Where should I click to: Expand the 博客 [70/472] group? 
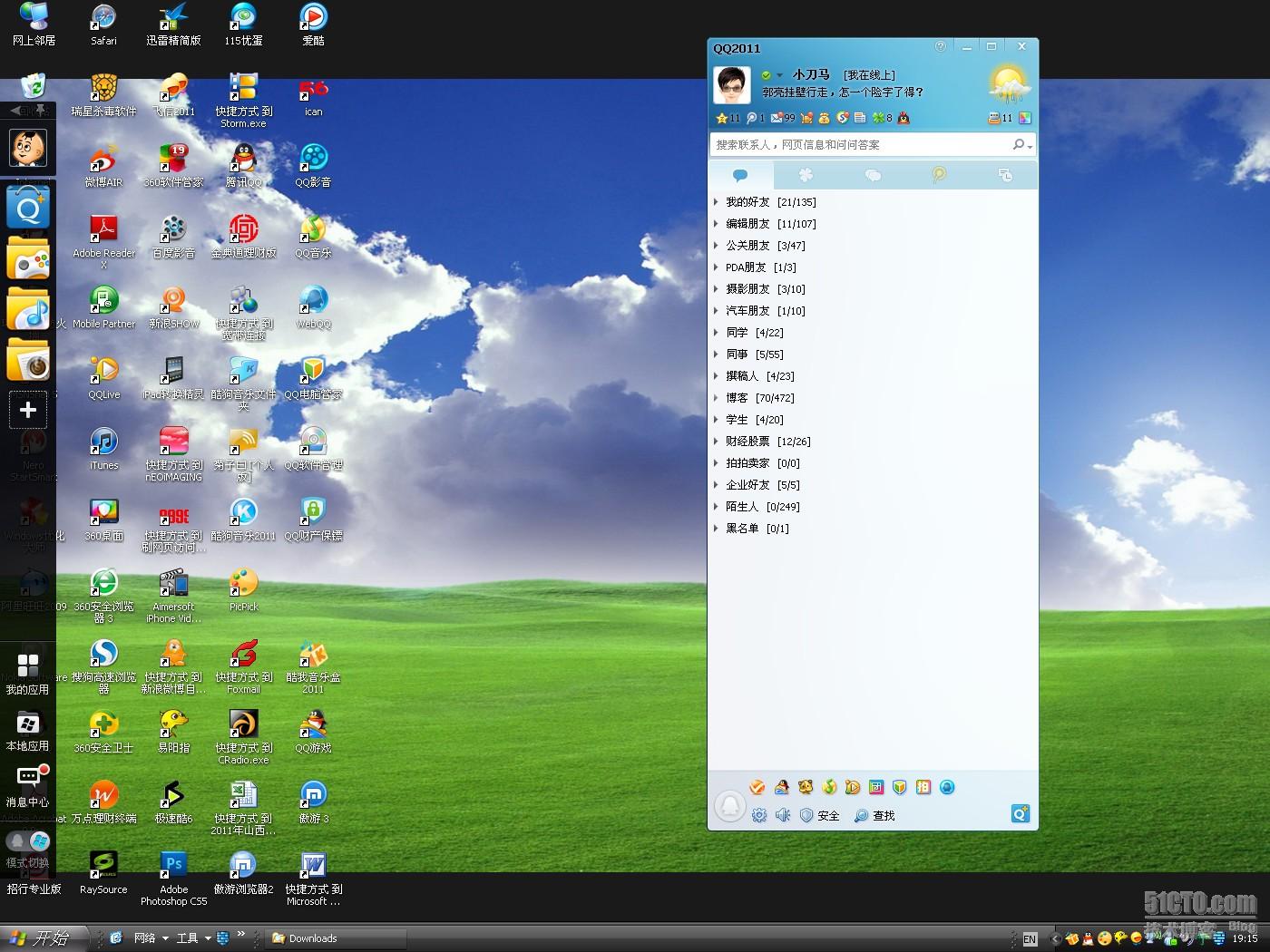pos(873,398)
